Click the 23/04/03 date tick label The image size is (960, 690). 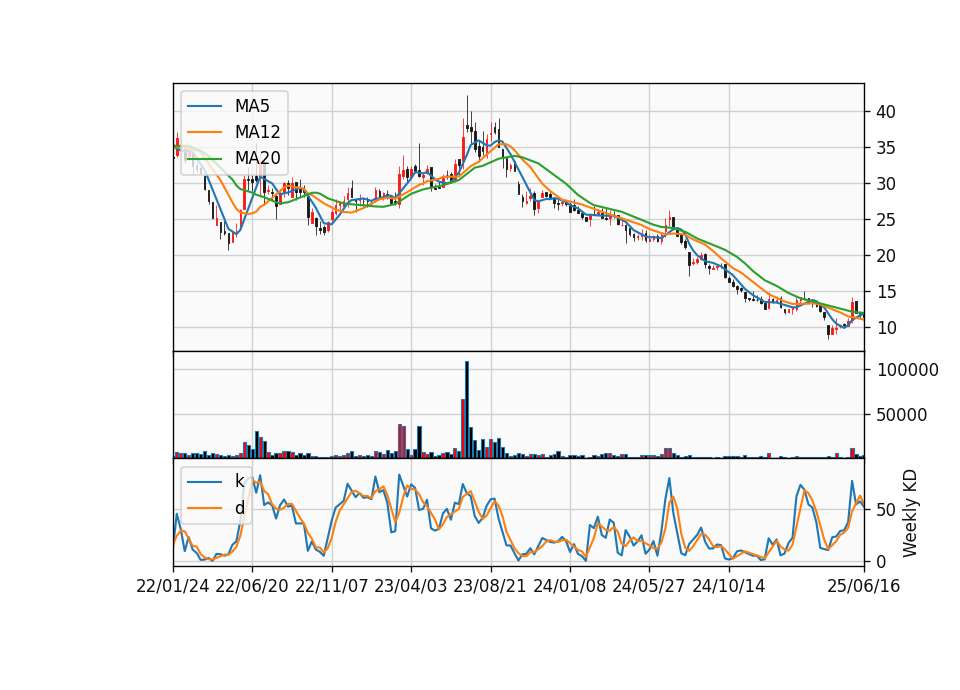pyautogui.click(x=410, y=586)
